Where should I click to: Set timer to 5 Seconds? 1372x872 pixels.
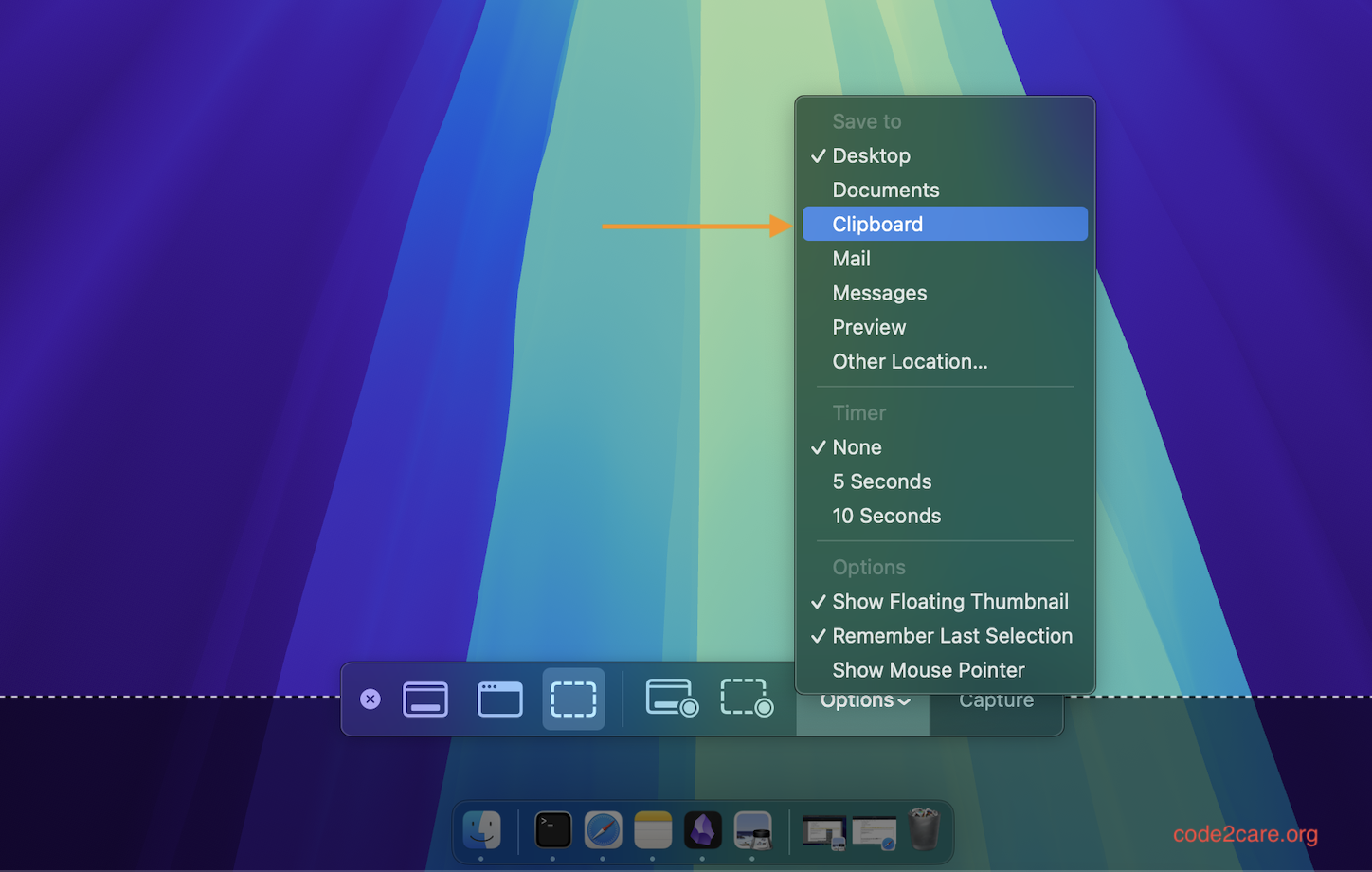coord(881,481)
